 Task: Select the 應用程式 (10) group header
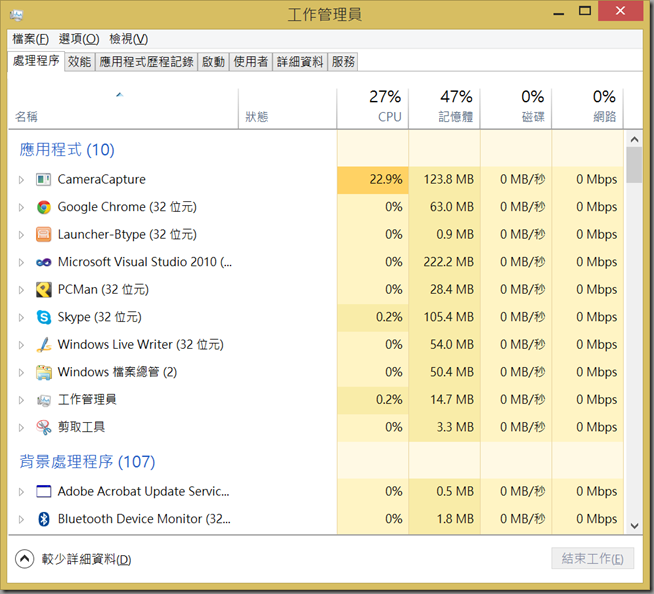click(x=67, y=149)
